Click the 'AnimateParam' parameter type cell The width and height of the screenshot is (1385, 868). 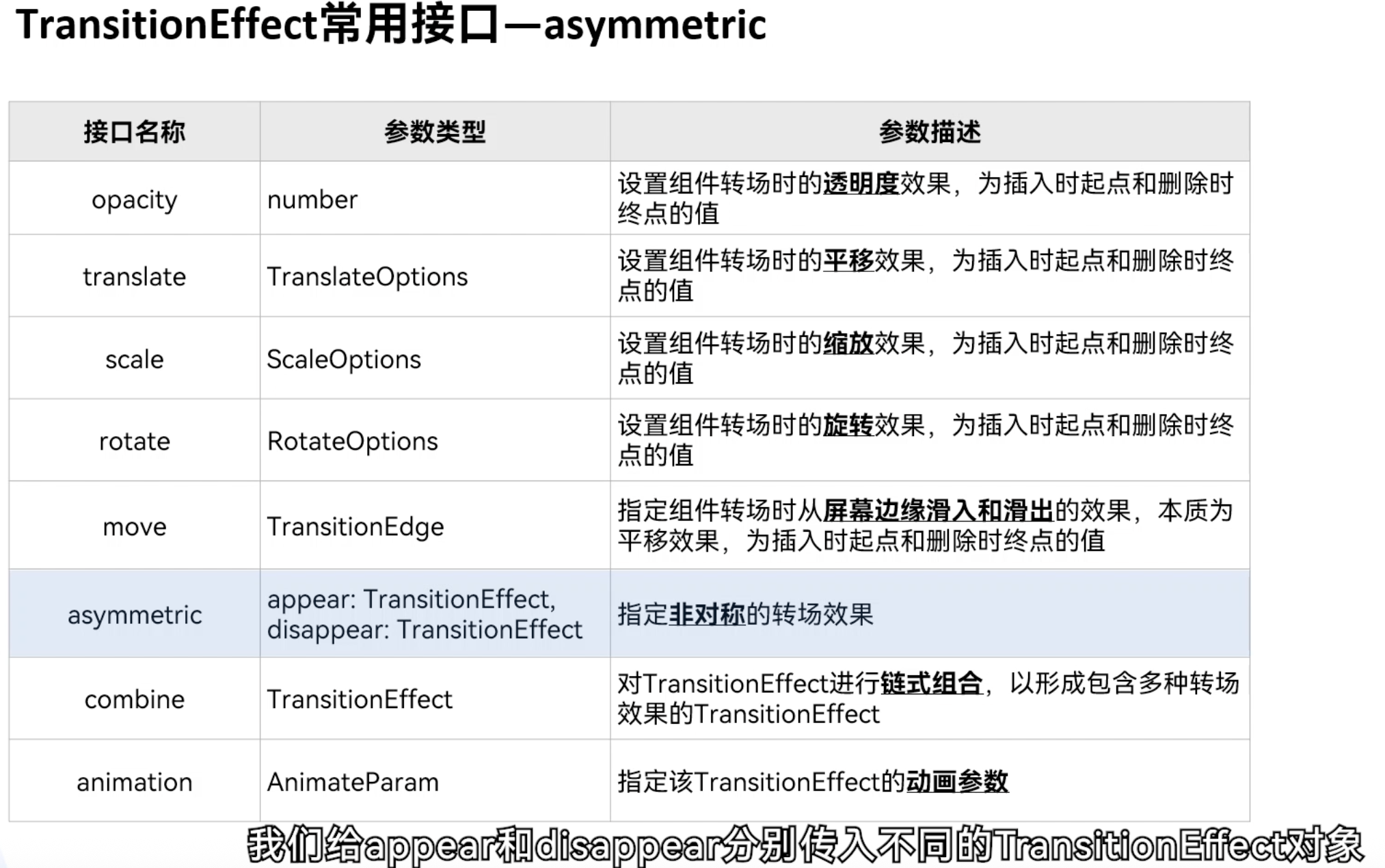click(x=353, y=782)
